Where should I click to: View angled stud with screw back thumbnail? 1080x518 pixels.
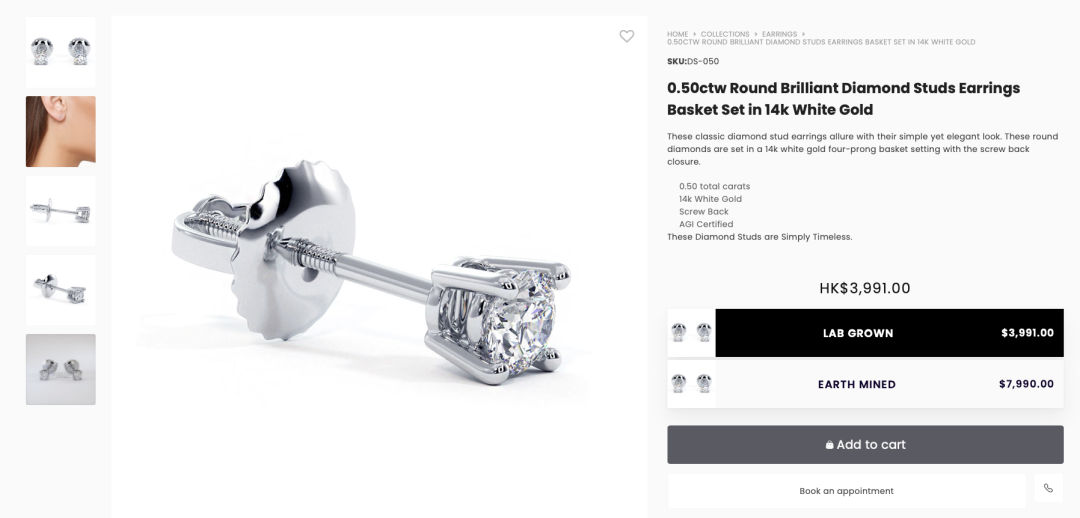[x=61, y=290]
